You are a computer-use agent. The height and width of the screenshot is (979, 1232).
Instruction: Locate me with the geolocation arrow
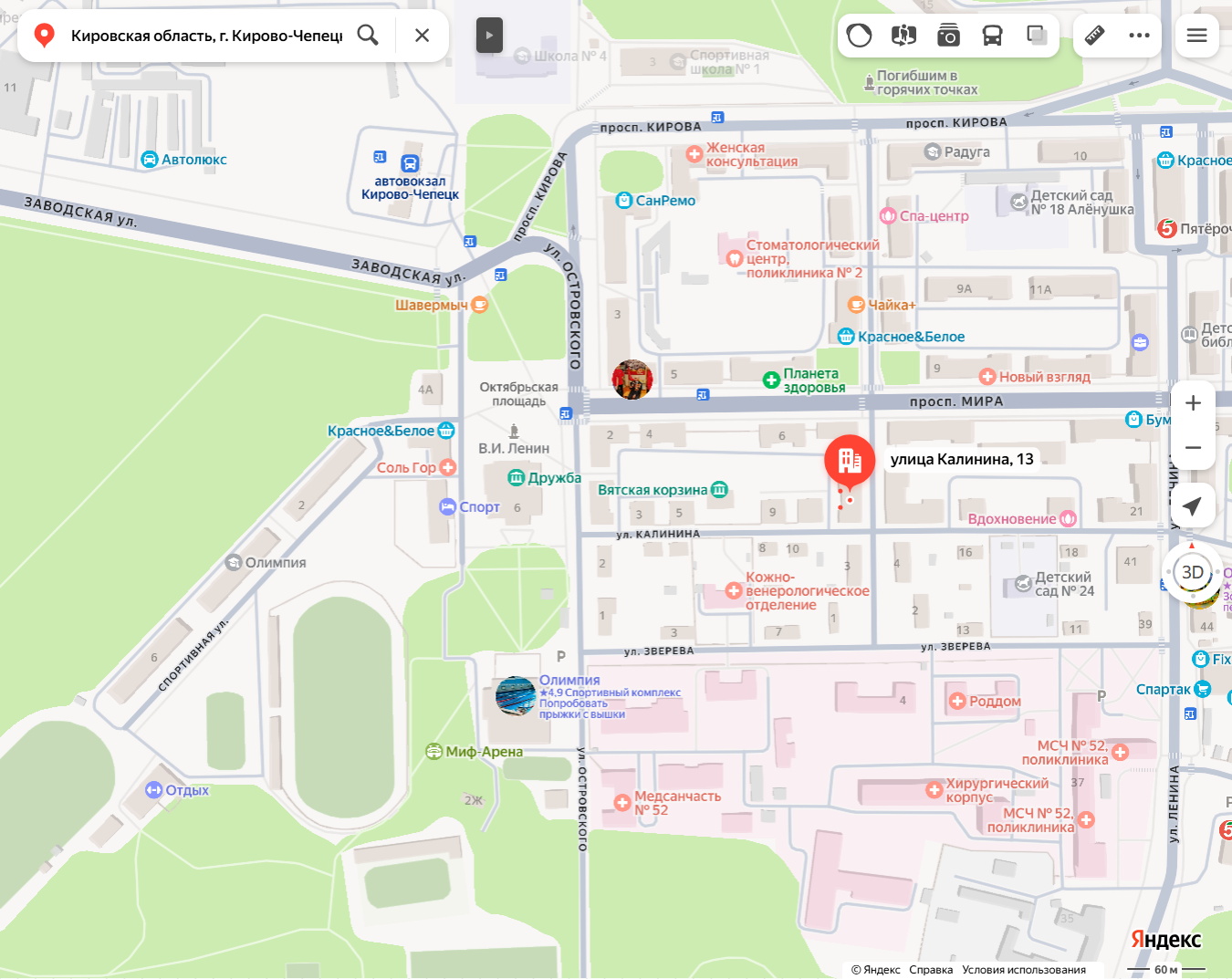point(1193,505)
